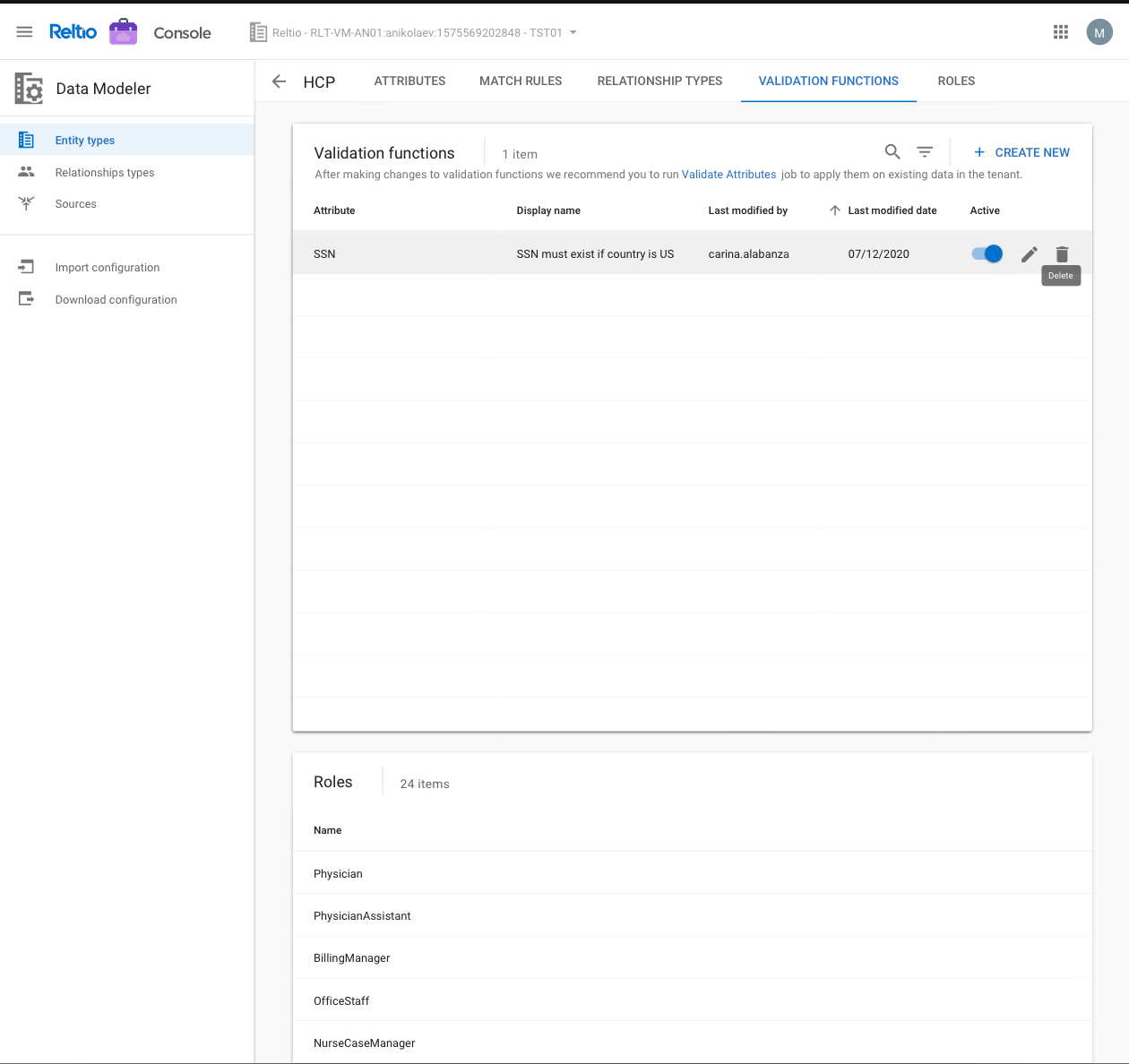Click the Sources merge icon
The width and height of the screenshot is (1129, 1064).
click(x=26, y=203)
